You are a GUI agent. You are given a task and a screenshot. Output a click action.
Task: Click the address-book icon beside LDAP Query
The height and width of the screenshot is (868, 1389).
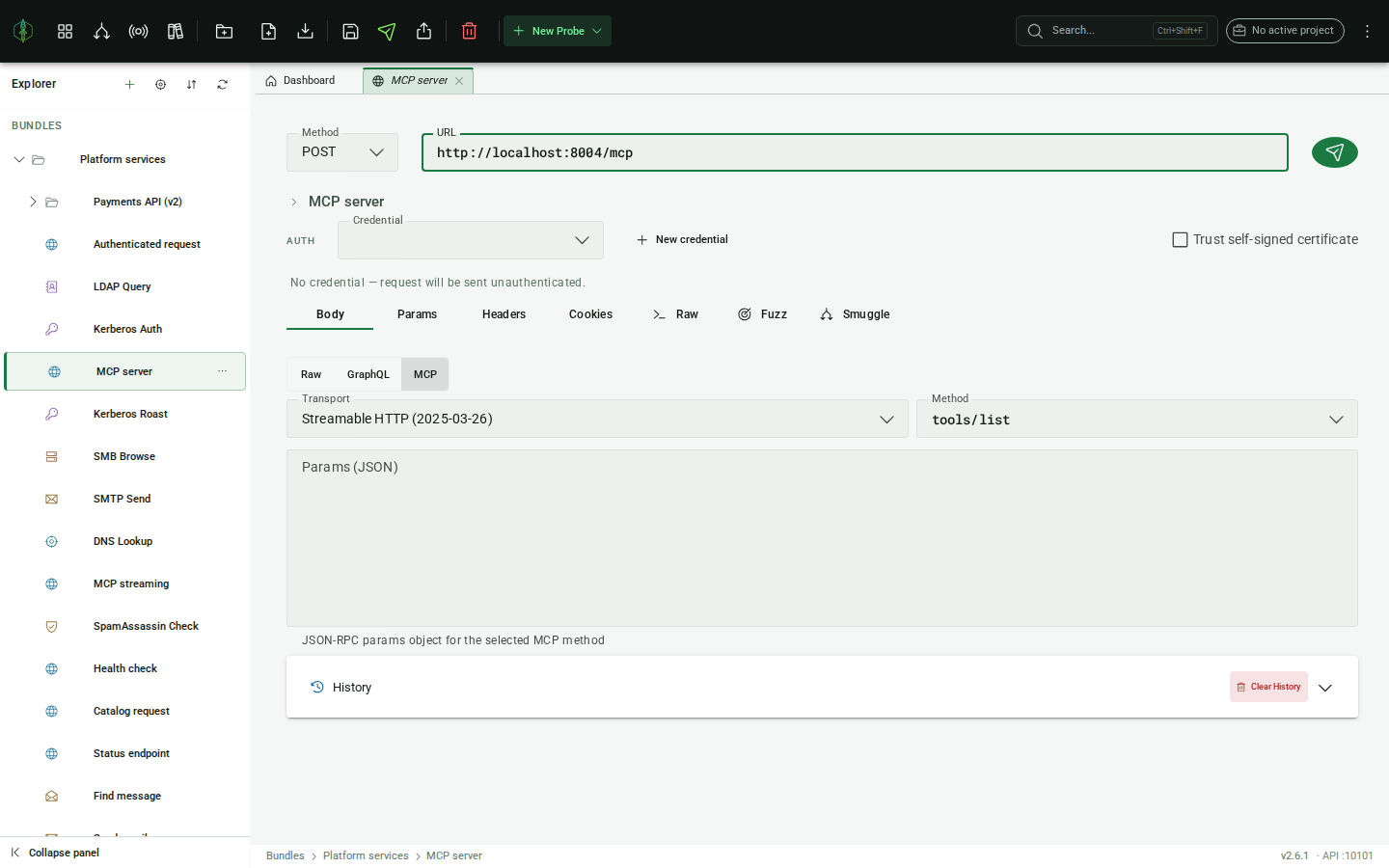52,286
